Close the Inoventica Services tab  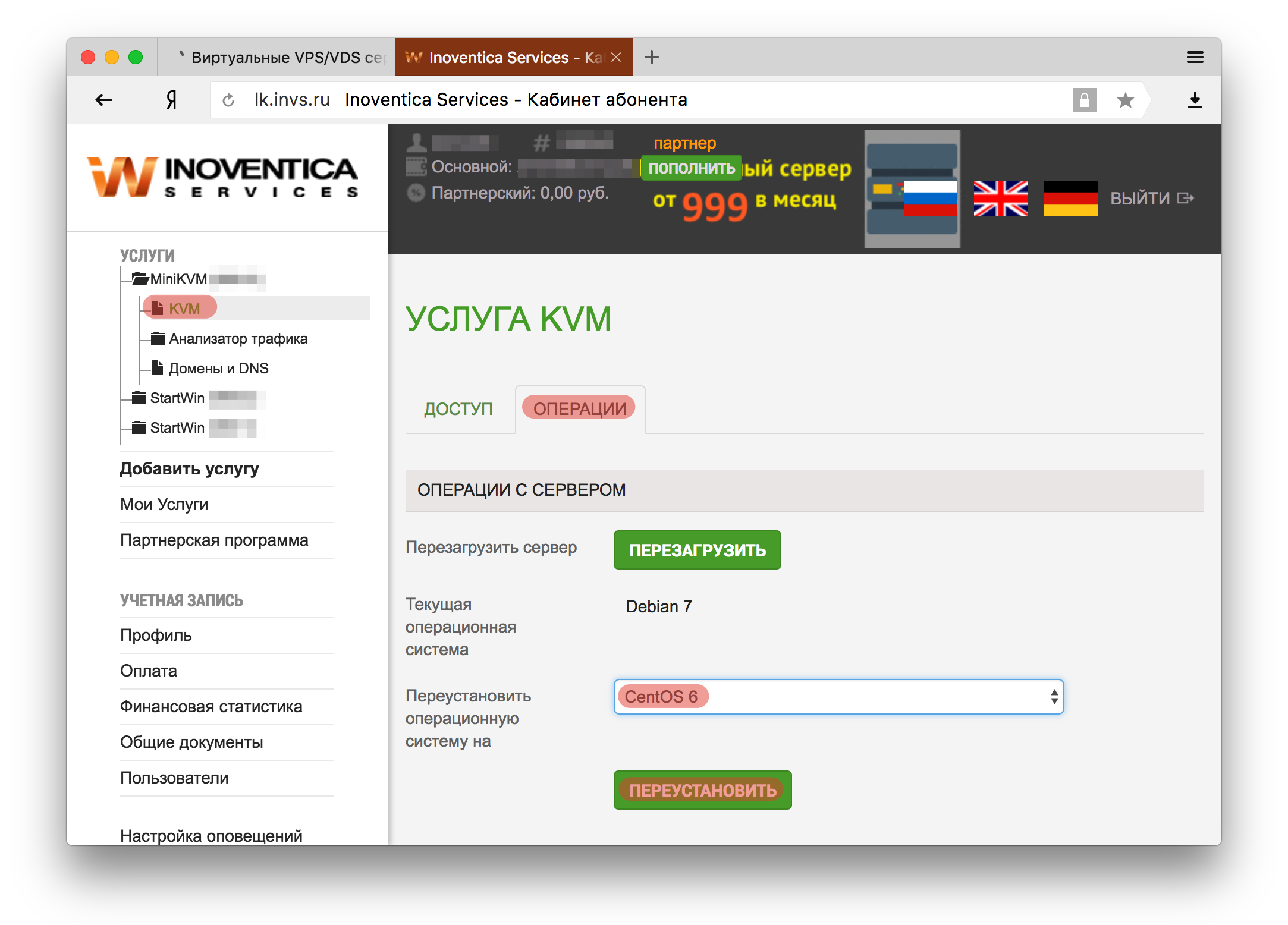click(x=616, y=57)
